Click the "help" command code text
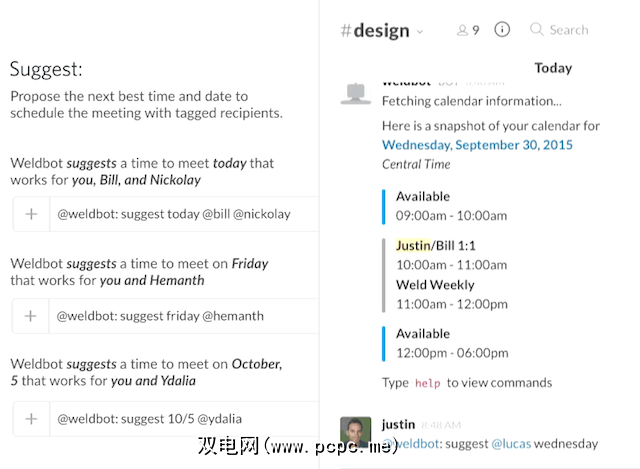640x469 pixels. click(x=427, y=383)
